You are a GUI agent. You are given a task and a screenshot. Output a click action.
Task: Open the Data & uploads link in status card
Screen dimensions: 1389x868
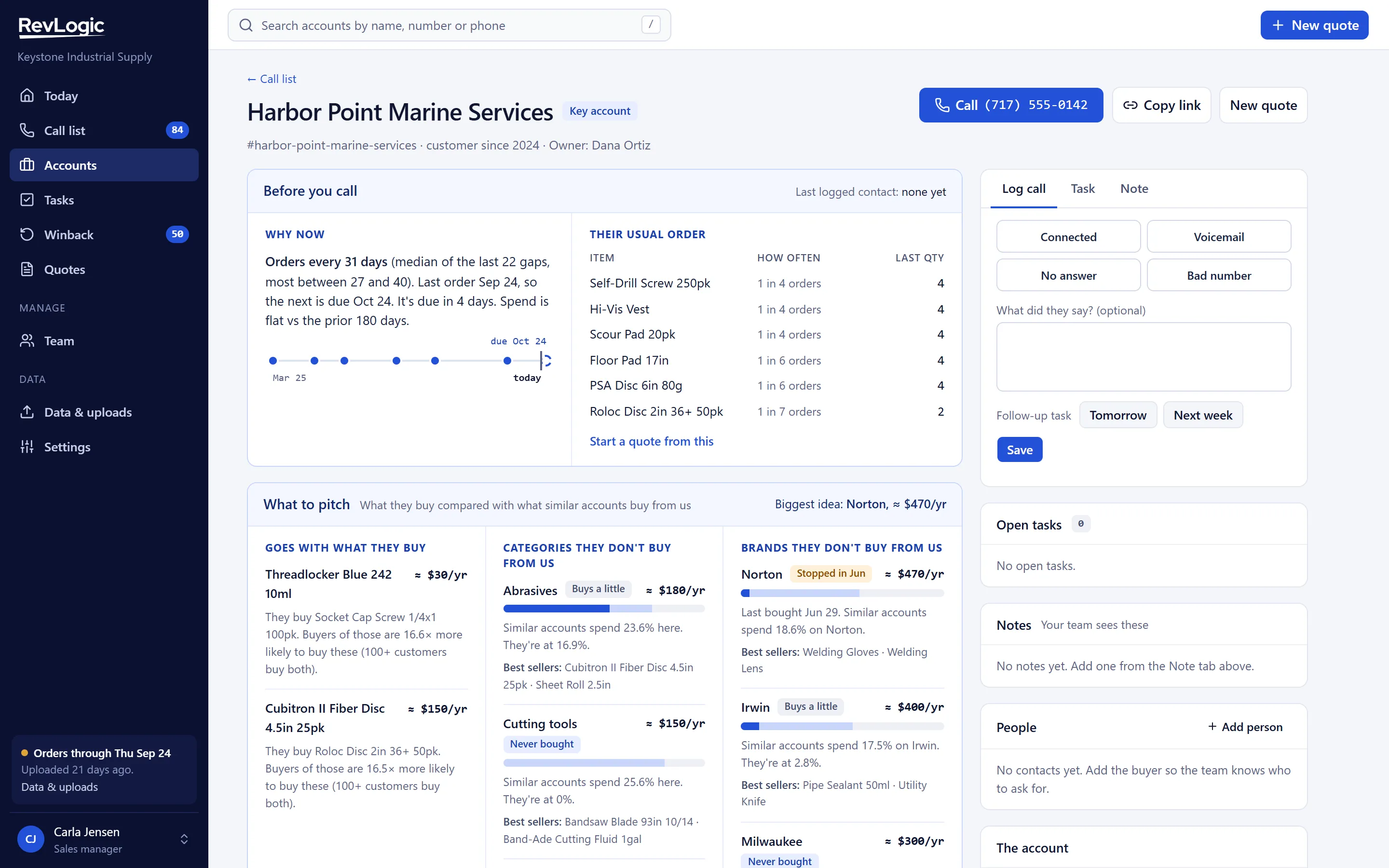pos(59,787)
